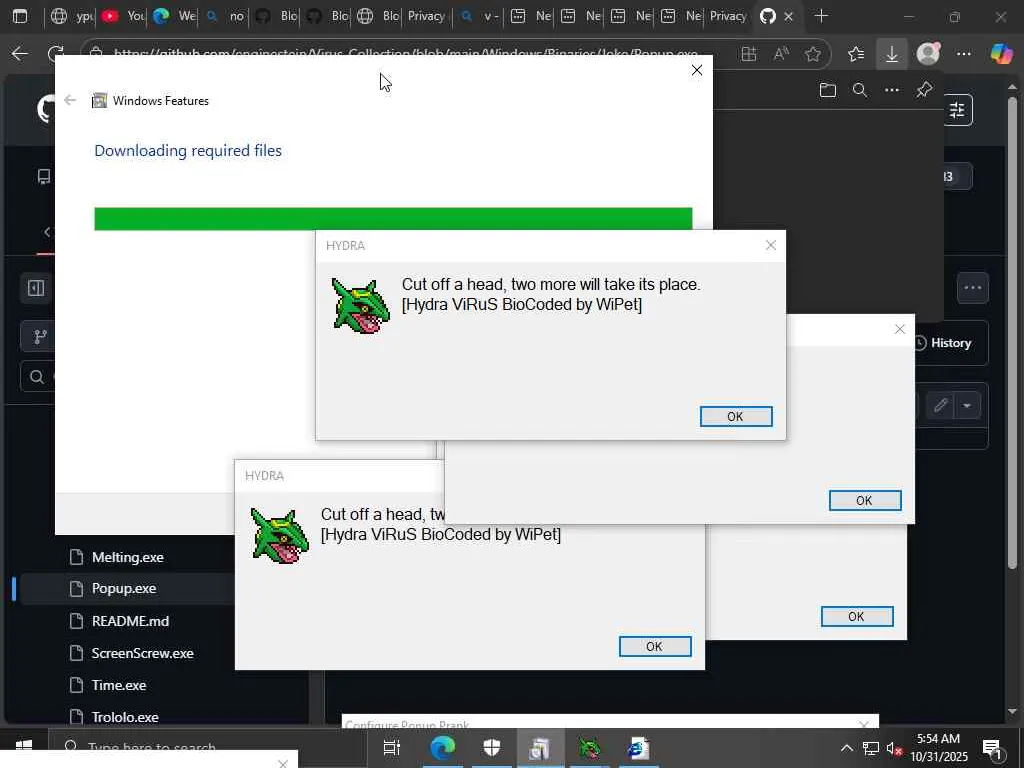Image resolution: width=1024 pixels, height=768 pixels.
Task: Switch to the YouTube browser tab
Action: [x=123, y=16]
